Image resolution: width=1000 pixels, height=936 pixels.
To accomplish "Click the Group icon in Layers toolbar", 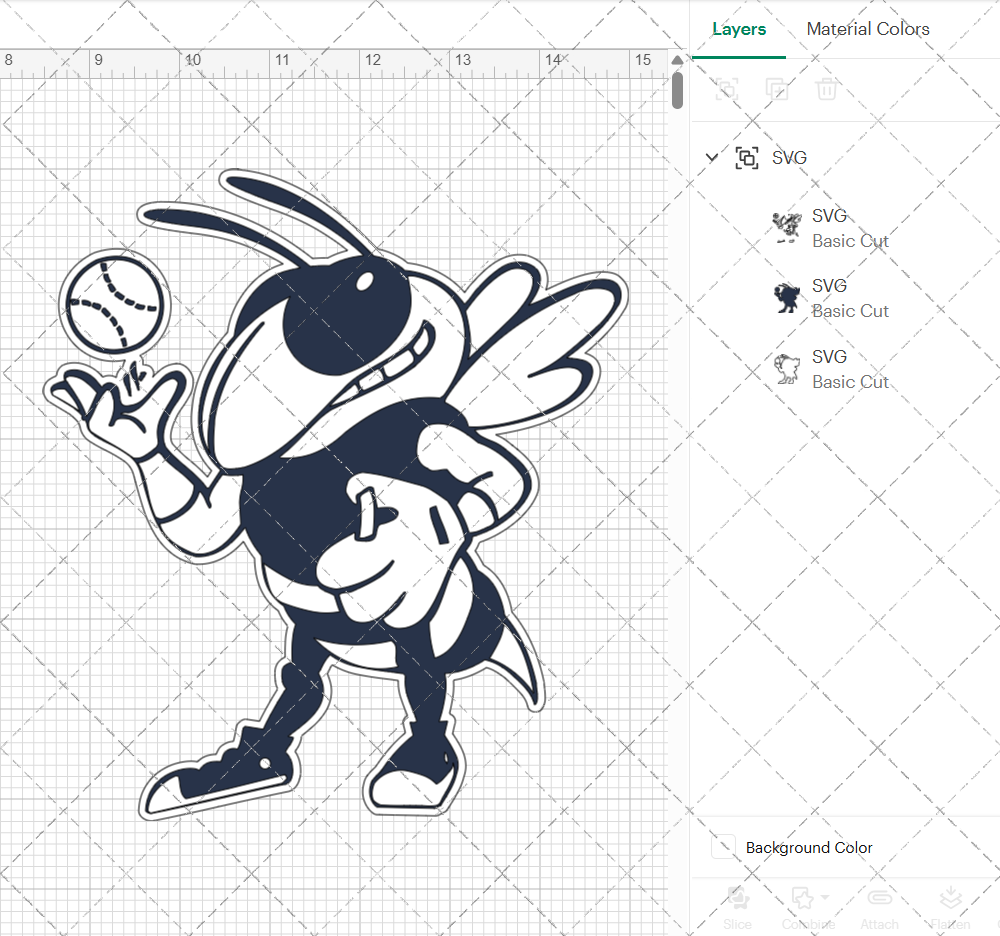I will pos(726,89).
